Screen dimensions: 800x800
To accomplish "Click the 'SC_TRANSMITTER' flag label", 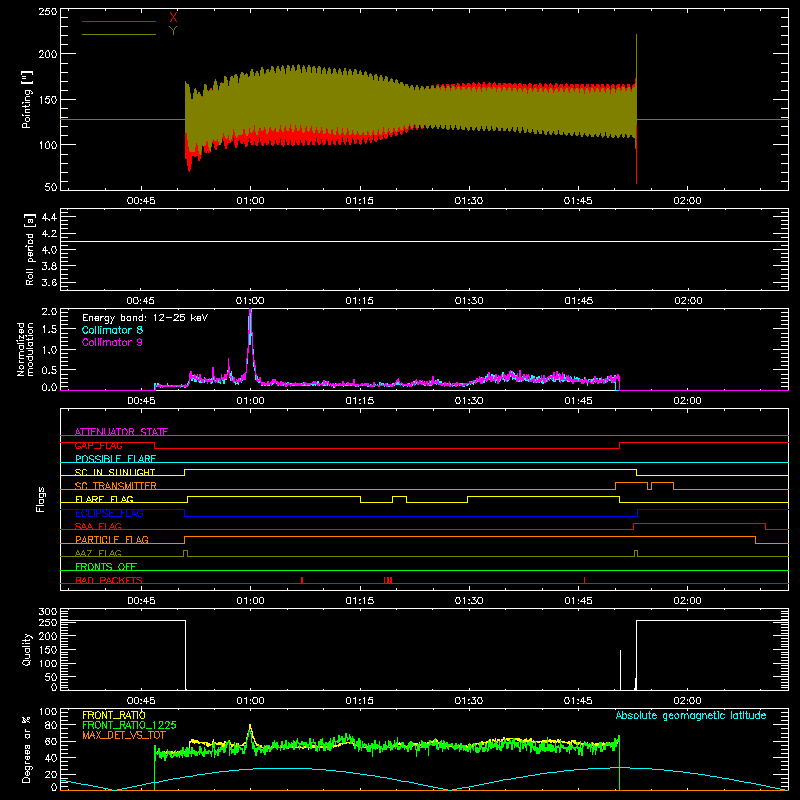I will 116,486.
